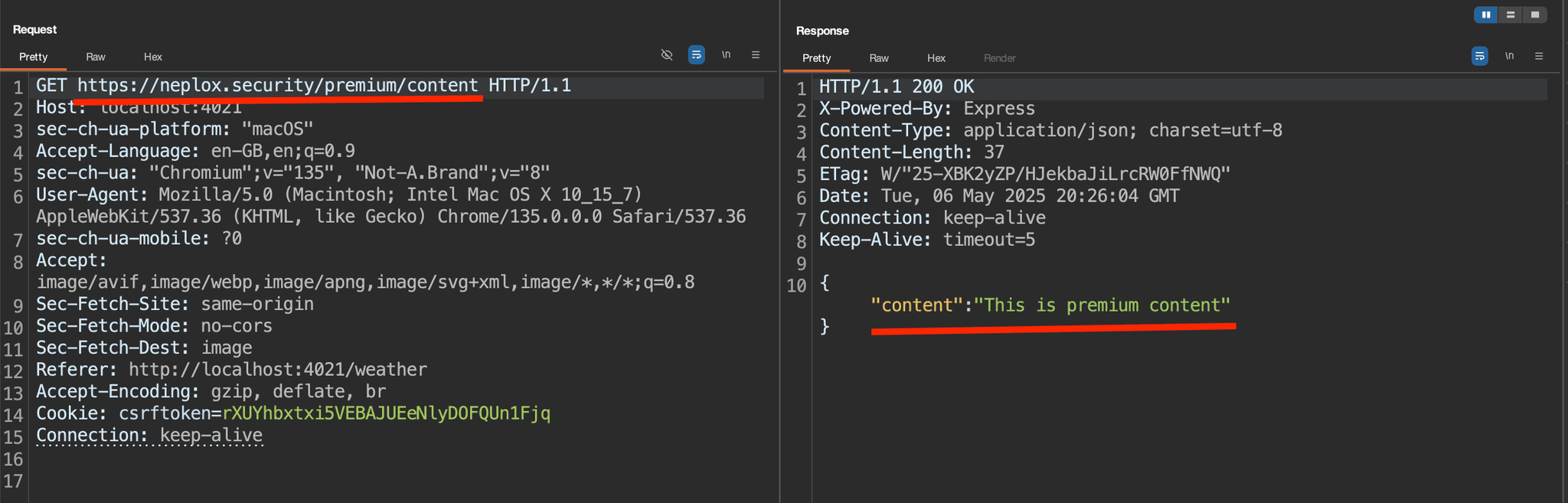This screenshot has width=1568, height=503.
Task: Click the URL https://neplox.security/premium/content
Action: (x=278, y=85)
